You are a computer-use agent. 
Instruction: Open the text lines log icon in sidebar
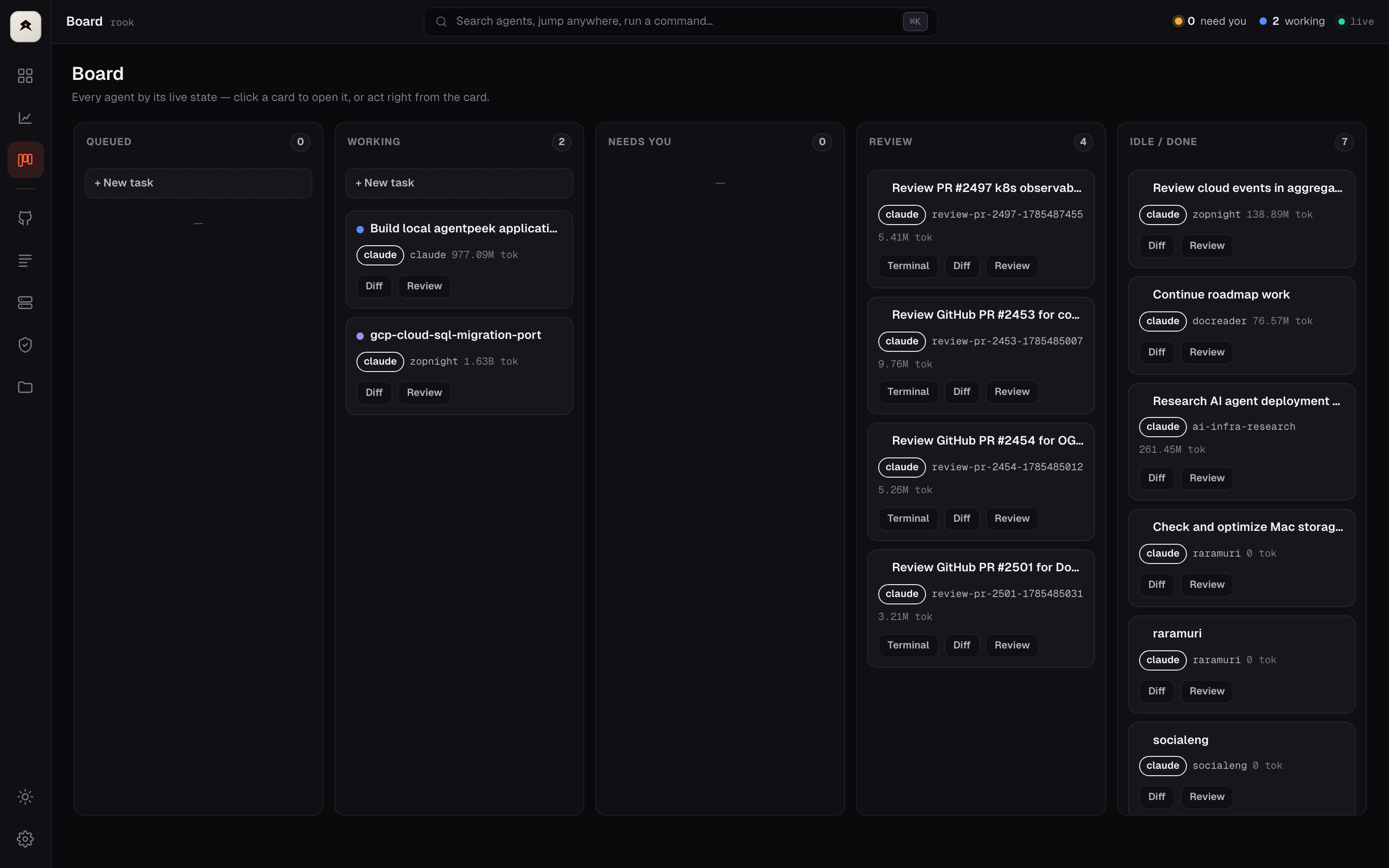click(x=25, y=261)
